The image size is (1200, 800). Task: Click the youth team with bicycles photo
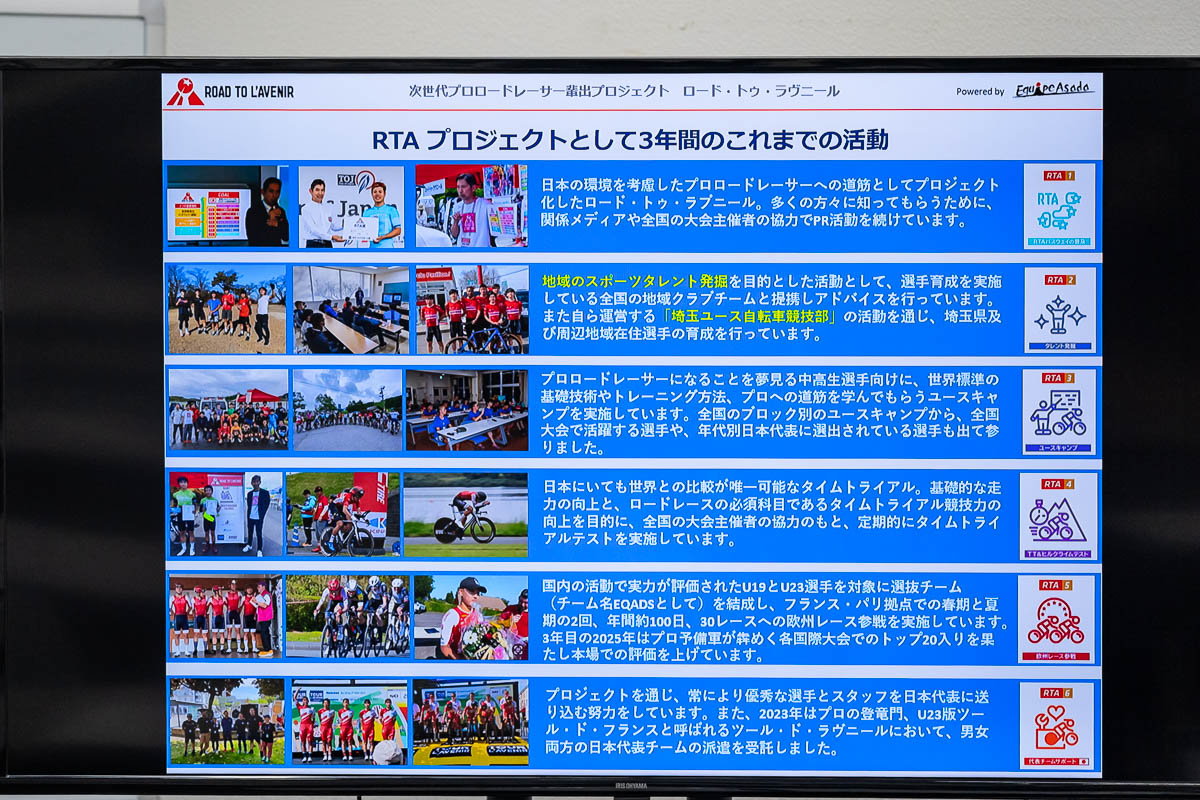[x=472, y=310]
